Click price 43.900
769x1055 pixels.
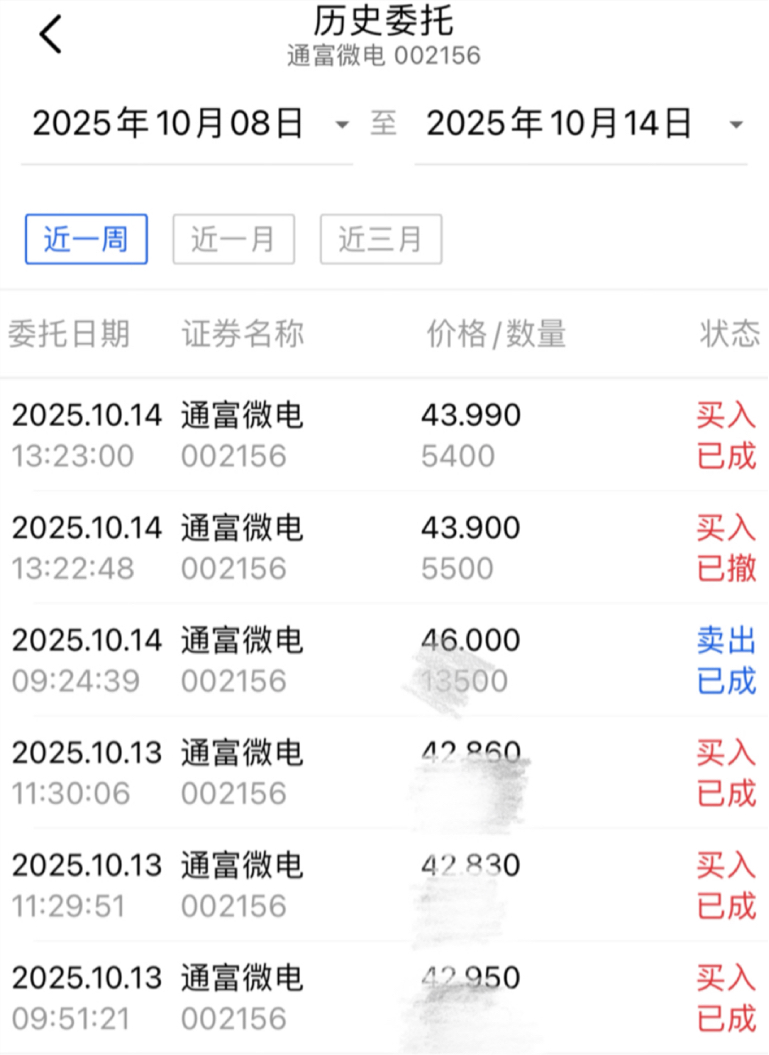[471, 528]
